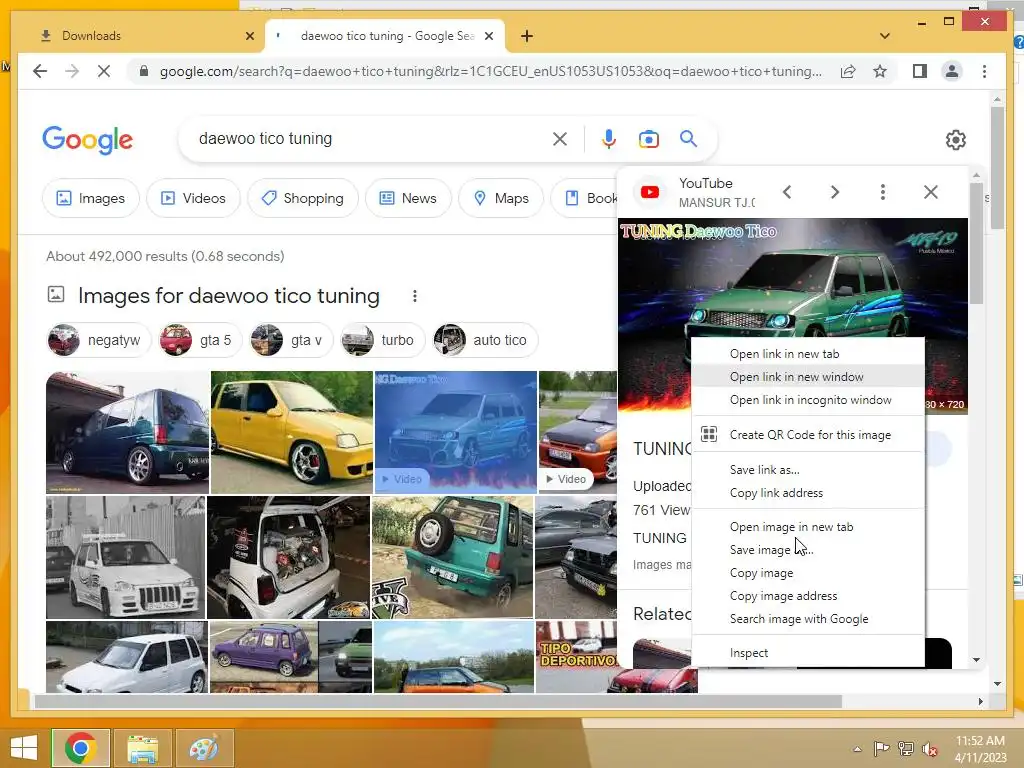Viewport: 1024px width, 768px height.
Task: Select the gta 5 image chip
Action: [x=200, y=340]
